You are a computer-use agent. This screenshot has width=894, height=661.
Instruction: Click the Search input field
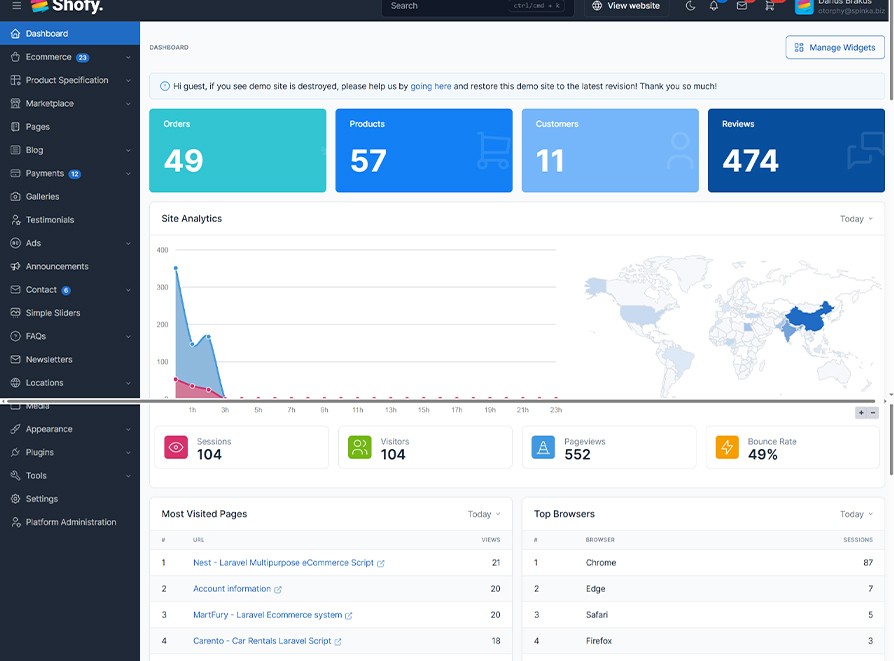[x=478, y=6]
